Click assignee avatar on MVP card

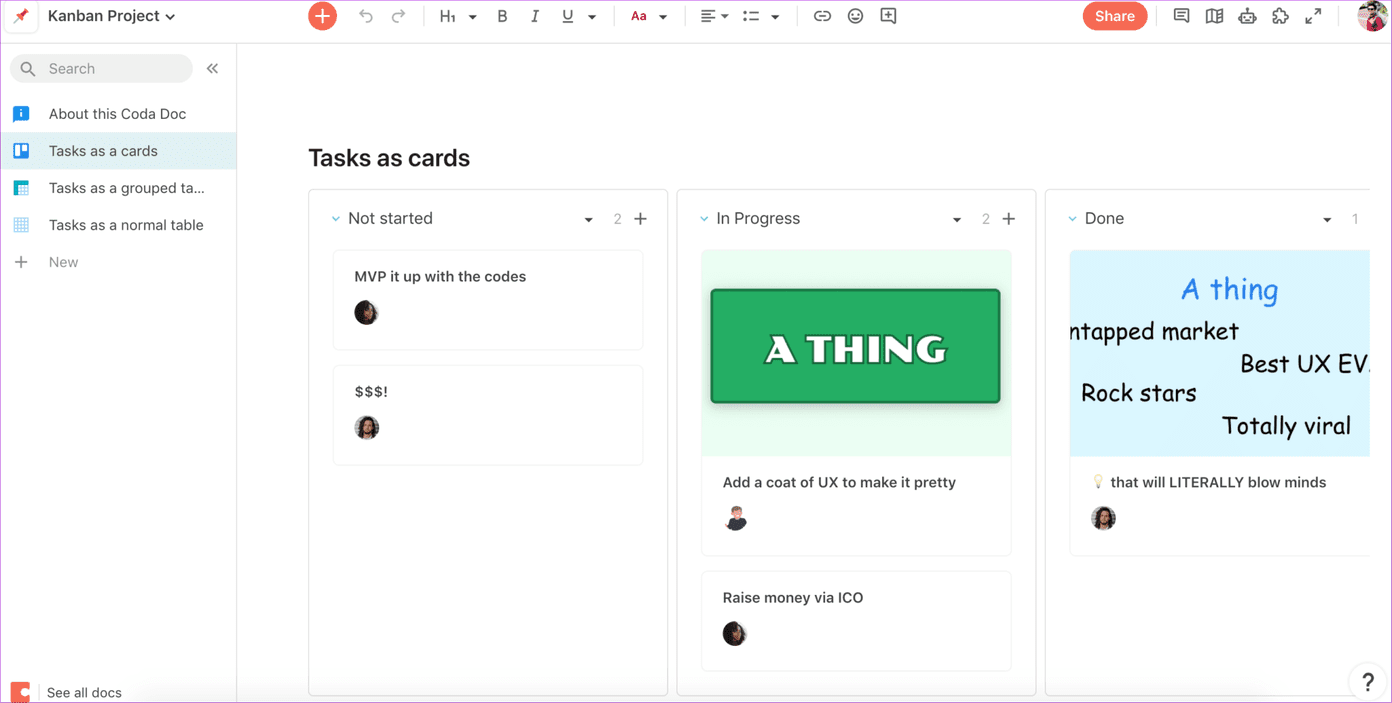(x=367, y=312)
